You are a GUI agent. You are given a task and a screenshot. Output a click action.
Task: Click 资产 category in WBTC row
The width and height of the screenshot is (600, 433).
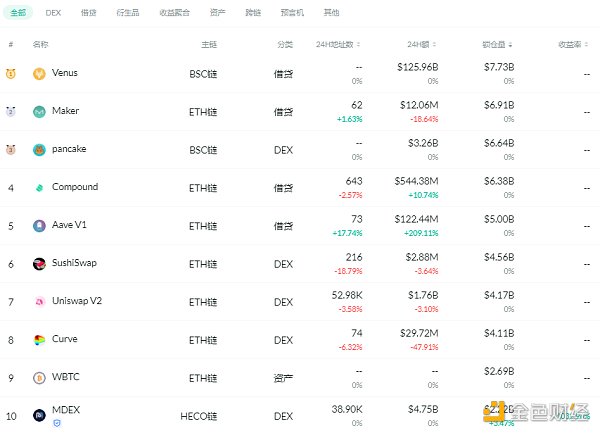[283, 378]
